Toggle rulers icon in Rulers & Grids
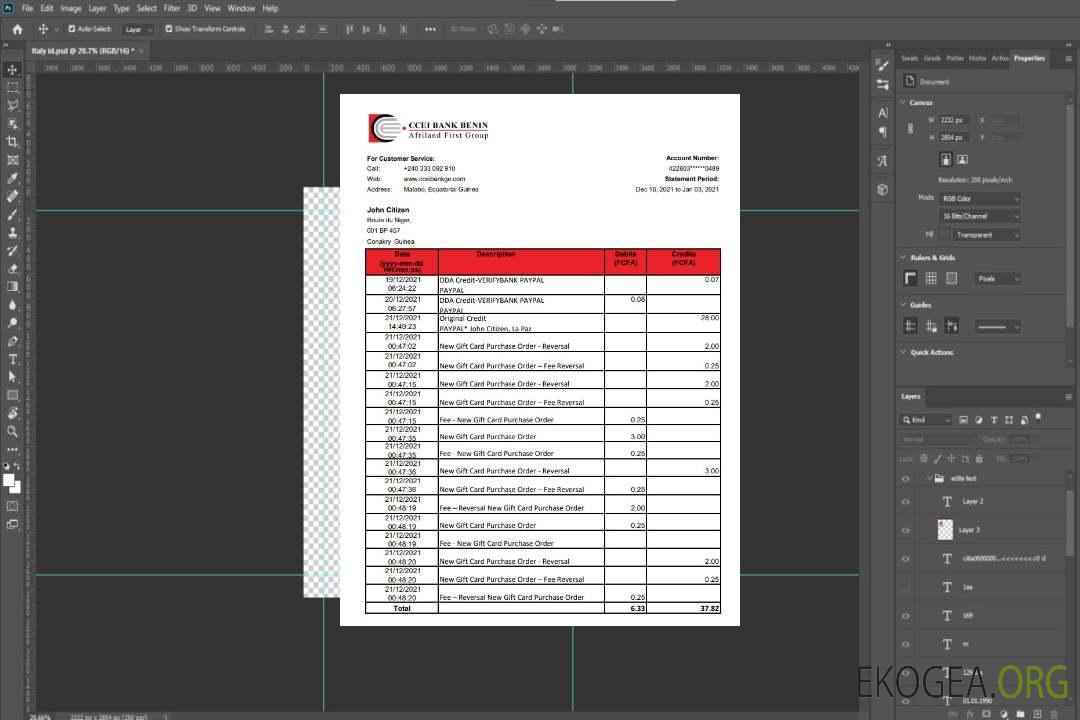Viewport: 1080px width, 720px height. click(x=911, y=278)
